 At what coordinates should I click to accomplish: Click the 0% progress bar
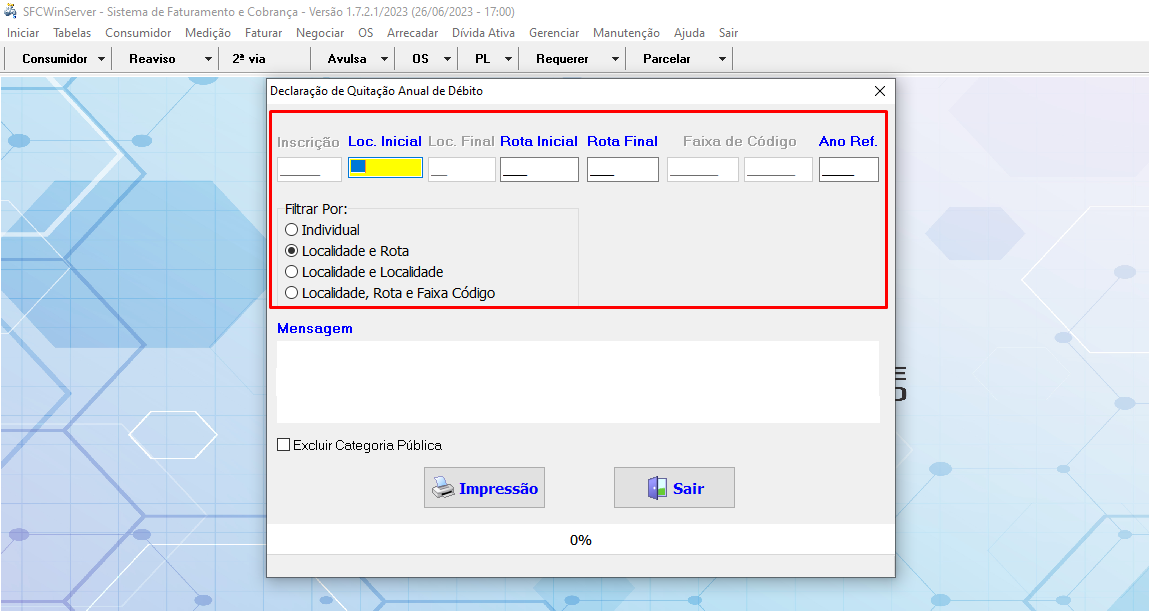pos(580,540)
